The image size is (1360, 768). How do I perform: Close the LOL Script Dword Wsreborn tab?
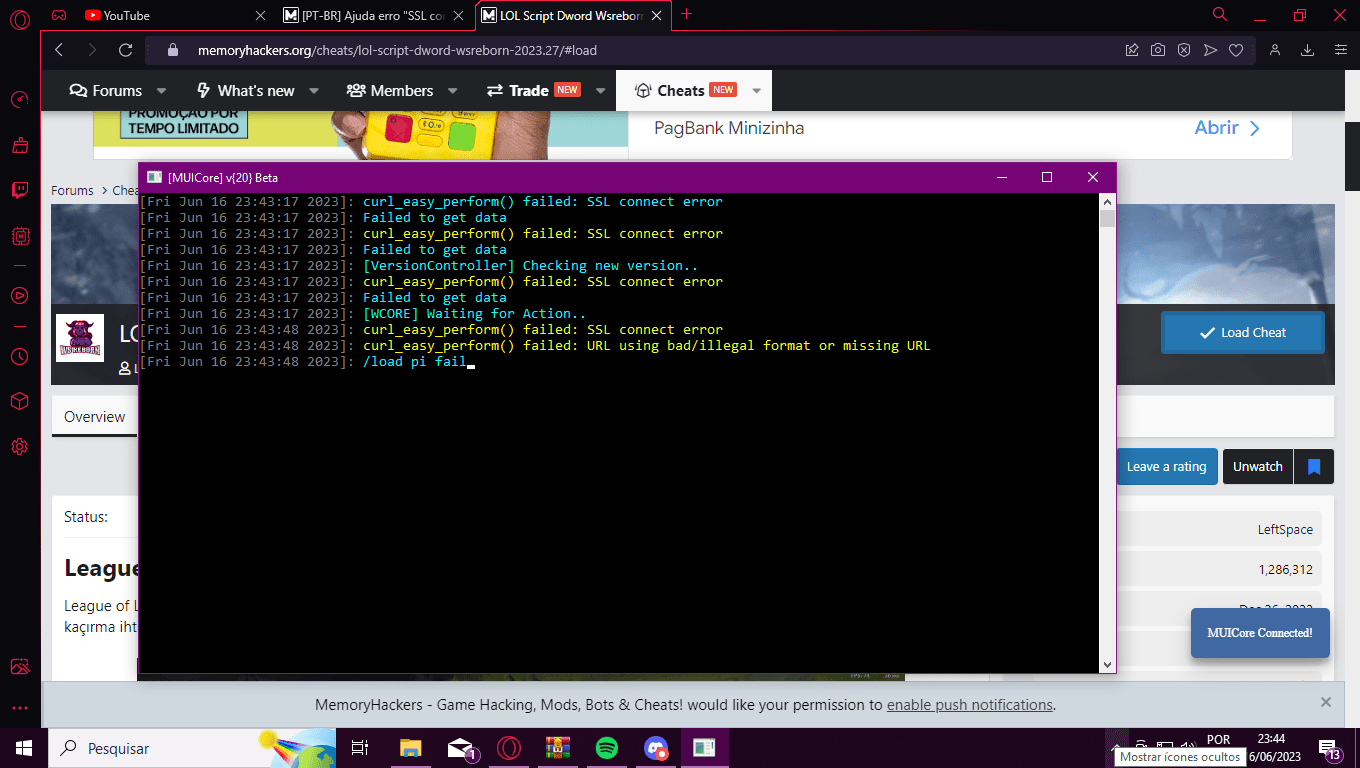click(657, 15)
